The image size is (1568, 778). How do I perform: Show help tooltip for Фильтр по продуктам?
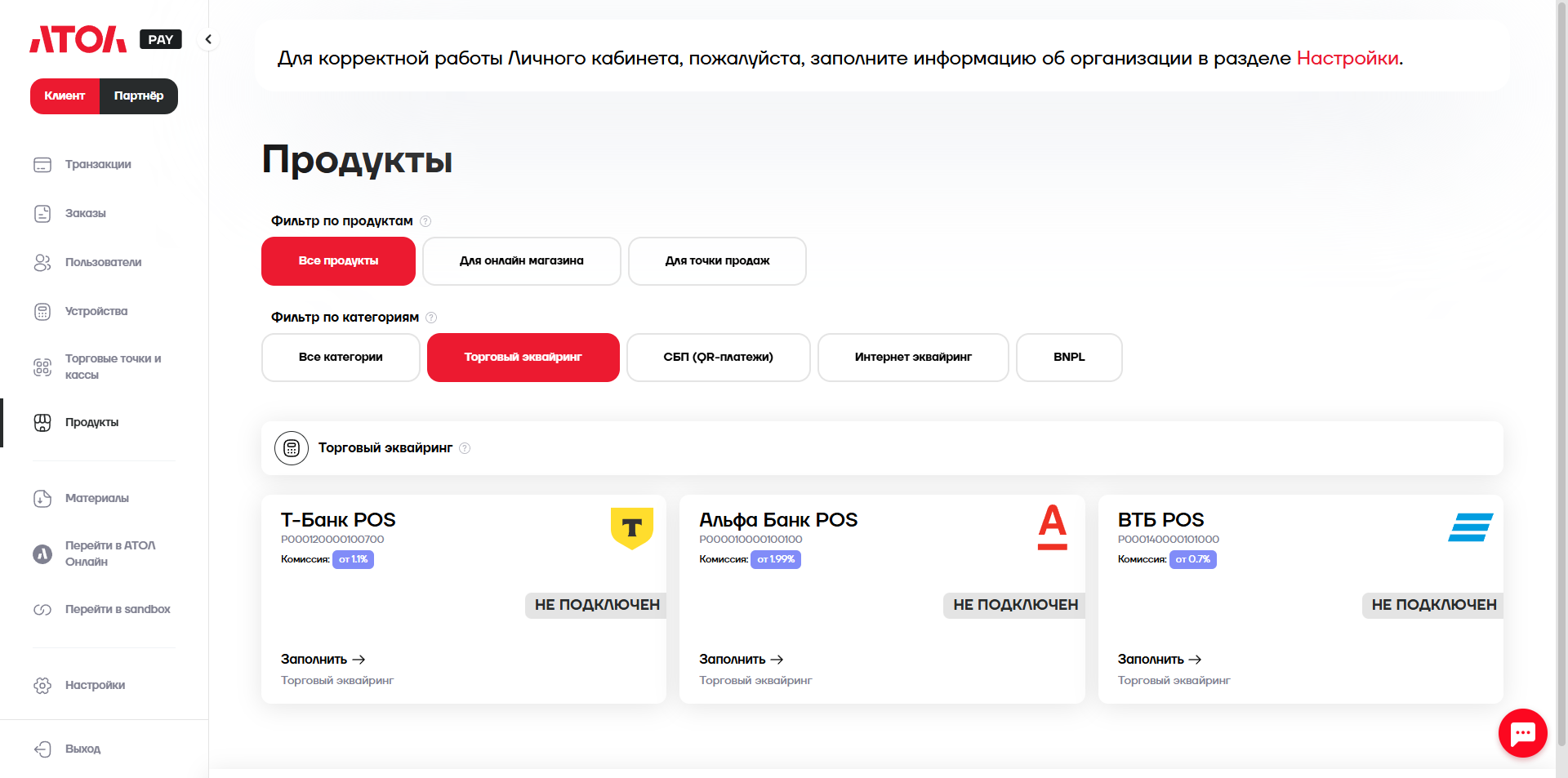(425, 221)
